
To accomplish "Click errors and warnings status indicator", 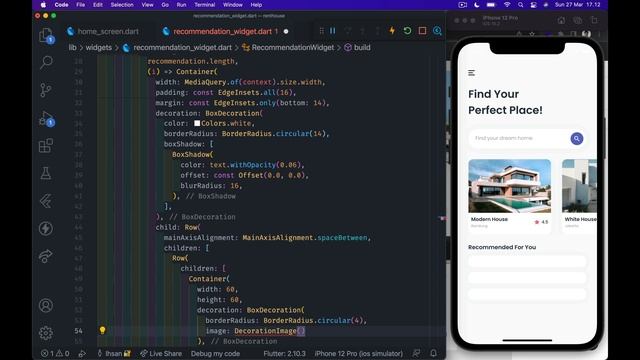I will pos(55,353).
